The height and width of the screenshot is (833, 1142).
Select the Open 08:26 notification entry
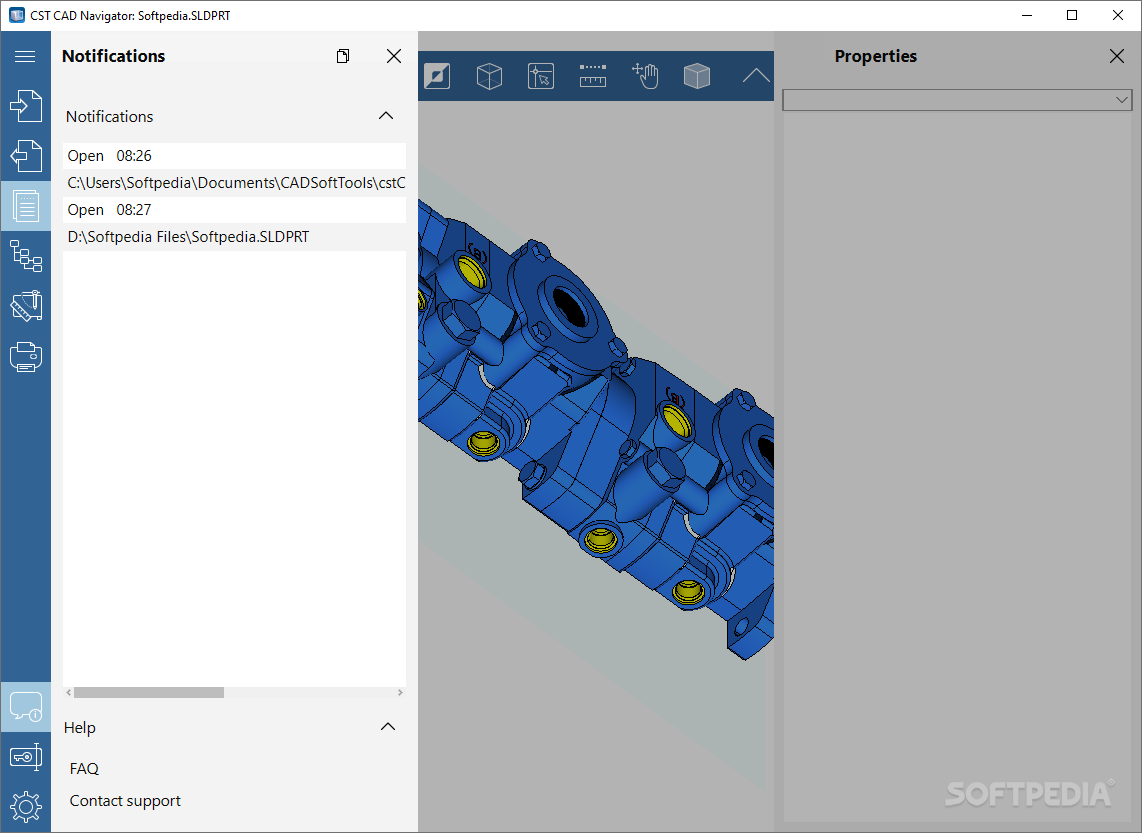234,156
